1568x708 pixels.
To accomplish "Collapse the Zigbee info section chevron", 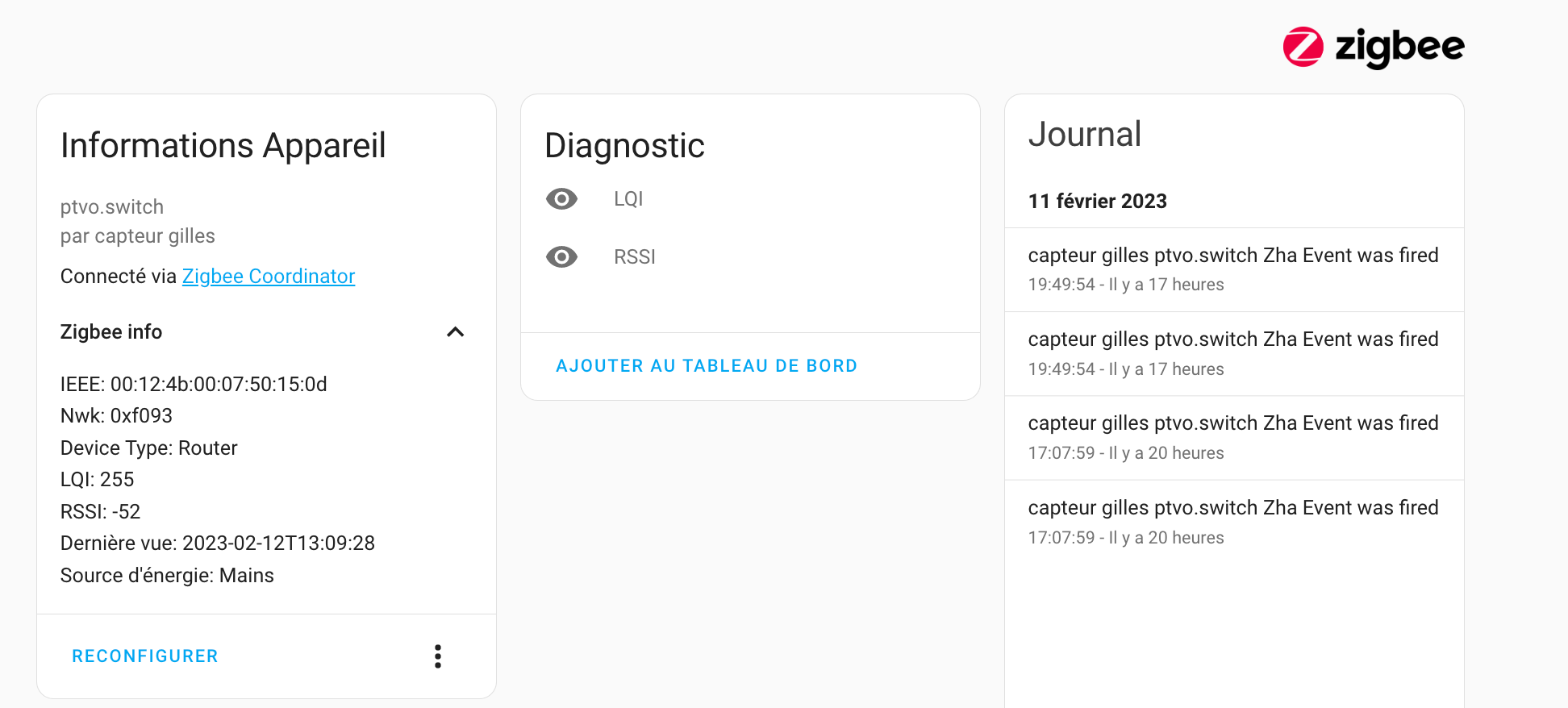I will click(x=456, y=332).
